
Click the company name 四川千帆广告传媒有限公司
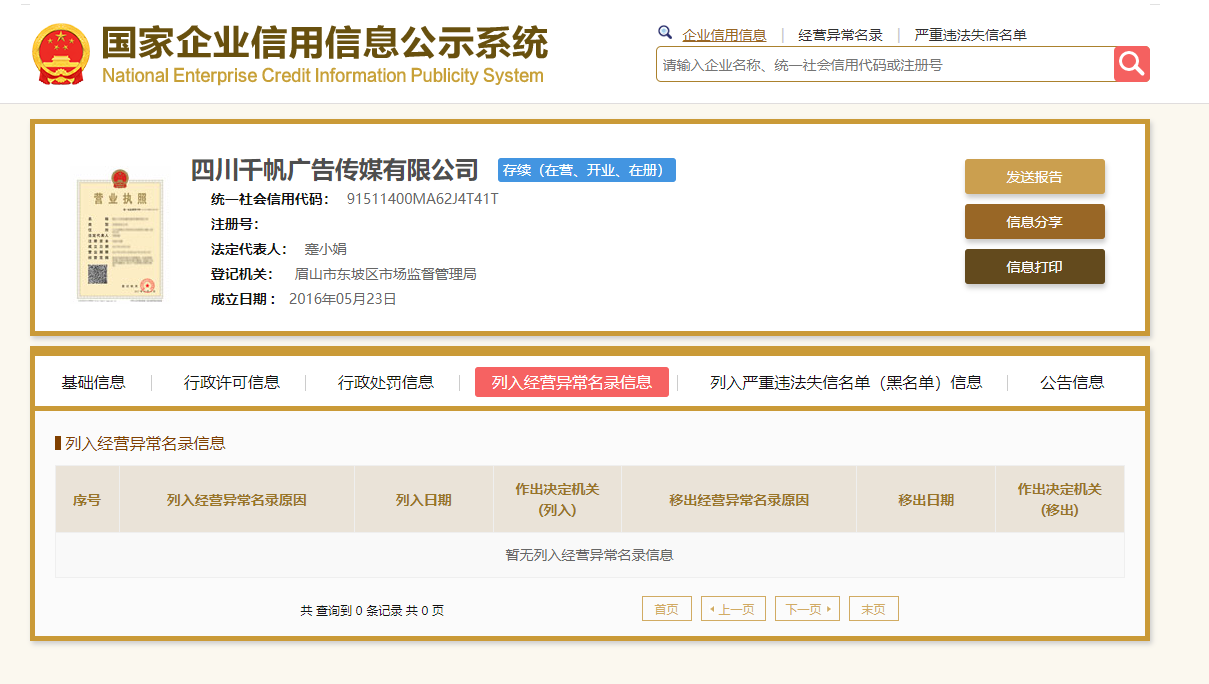click(335, 170)
